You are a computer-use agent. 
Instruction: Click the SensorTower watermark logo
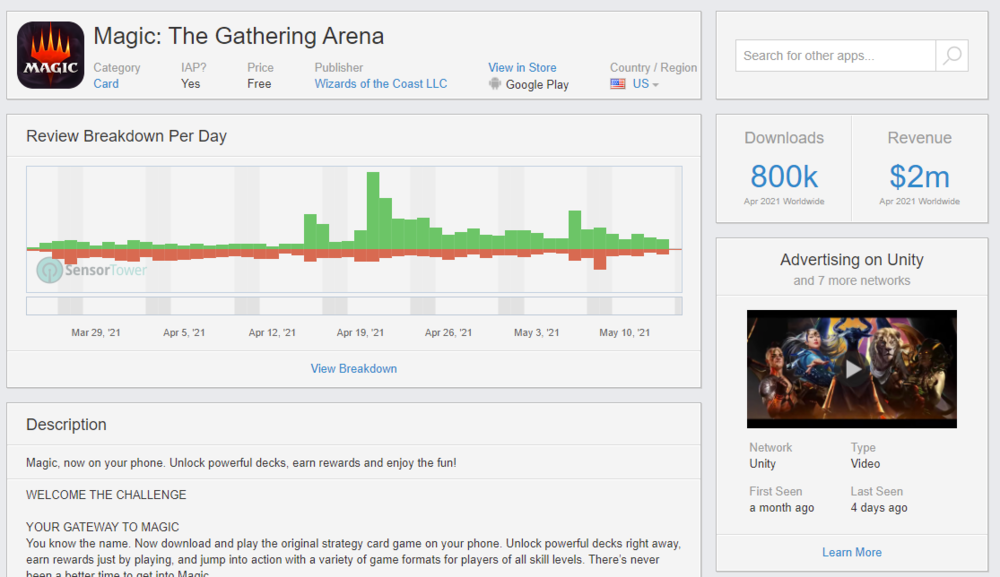click(50, 270)
